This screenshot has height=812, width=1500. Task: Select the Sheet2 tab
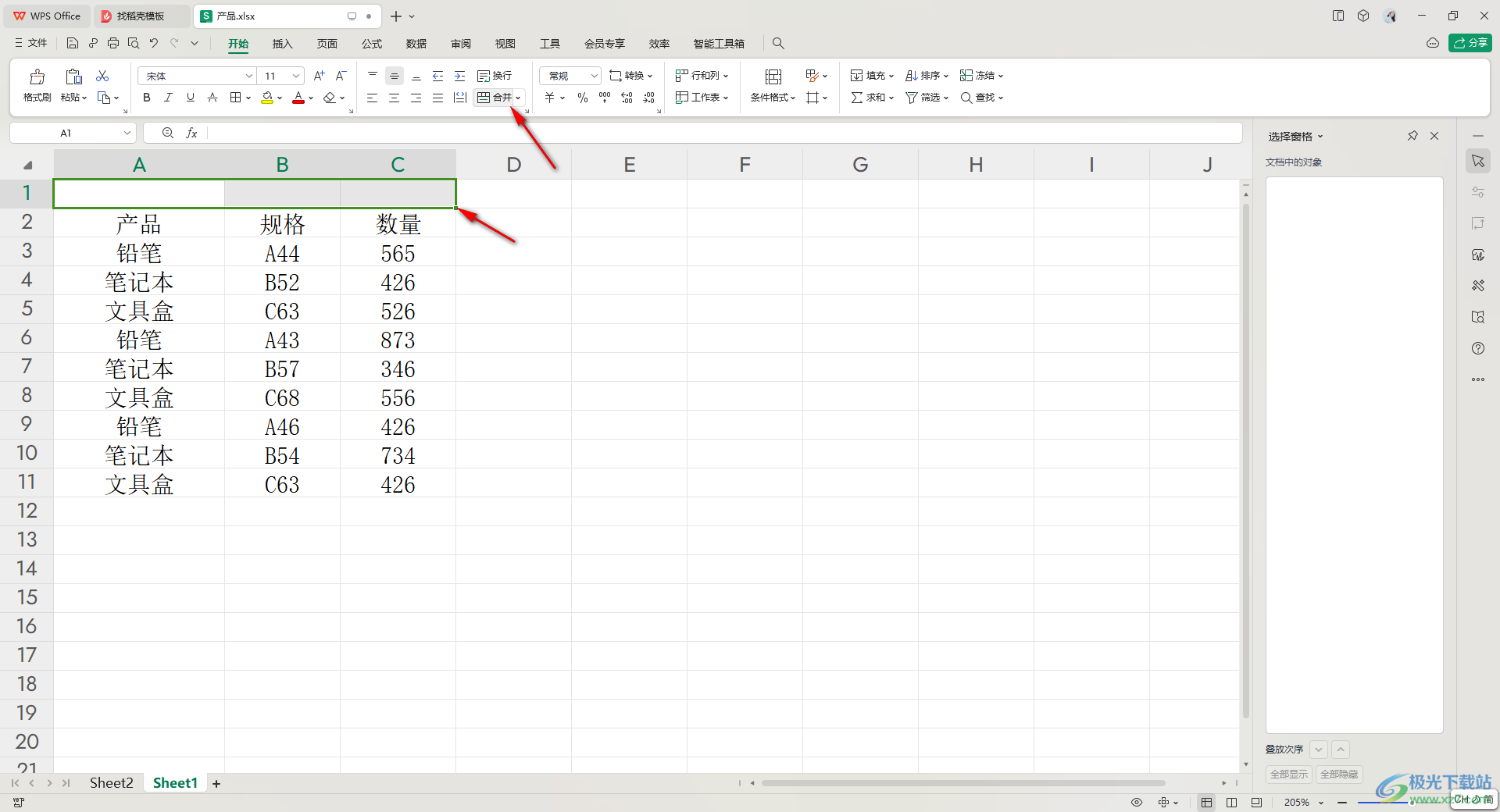[112, 783]
